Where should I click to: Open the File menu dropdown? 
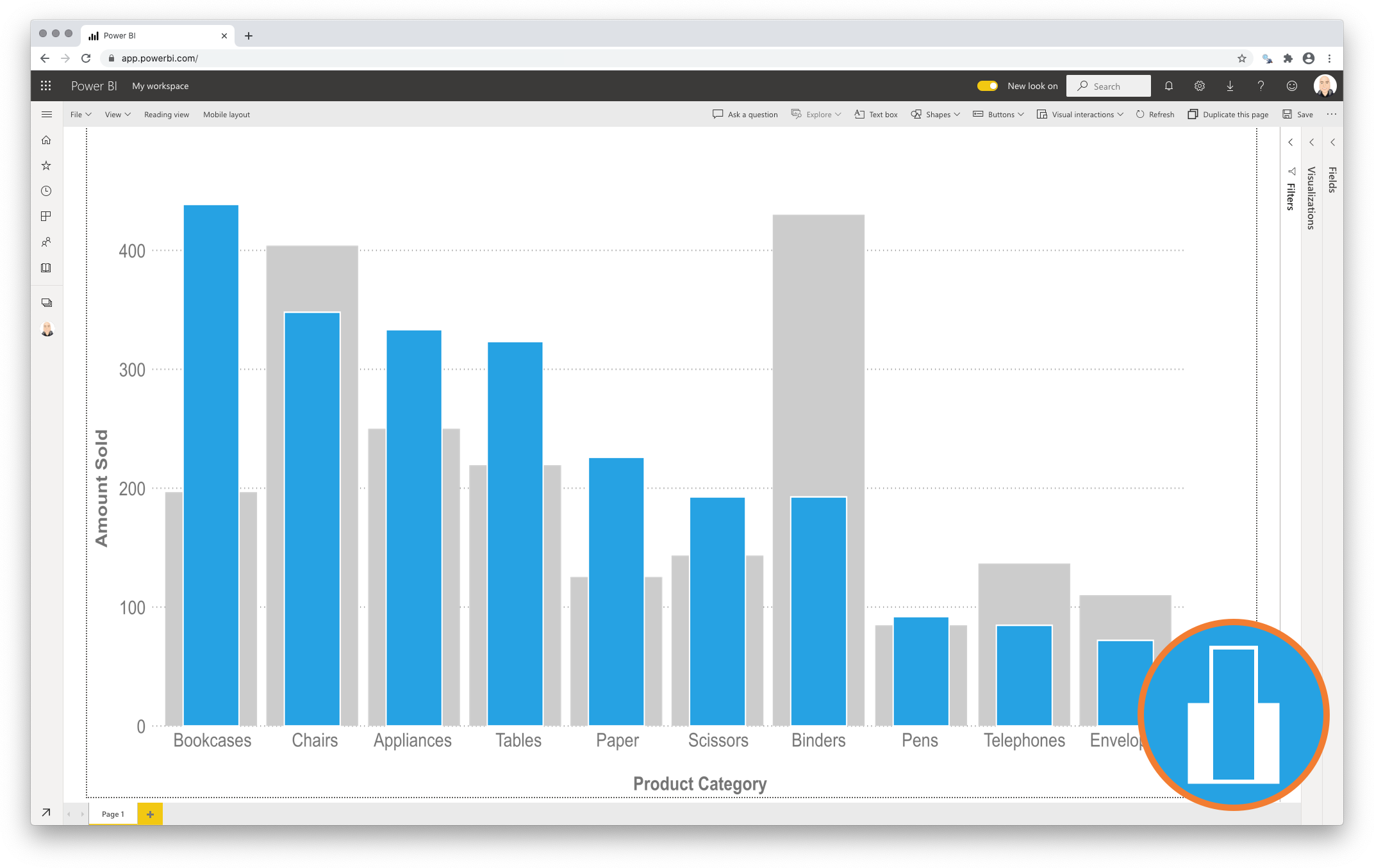(x=79, y=114)
